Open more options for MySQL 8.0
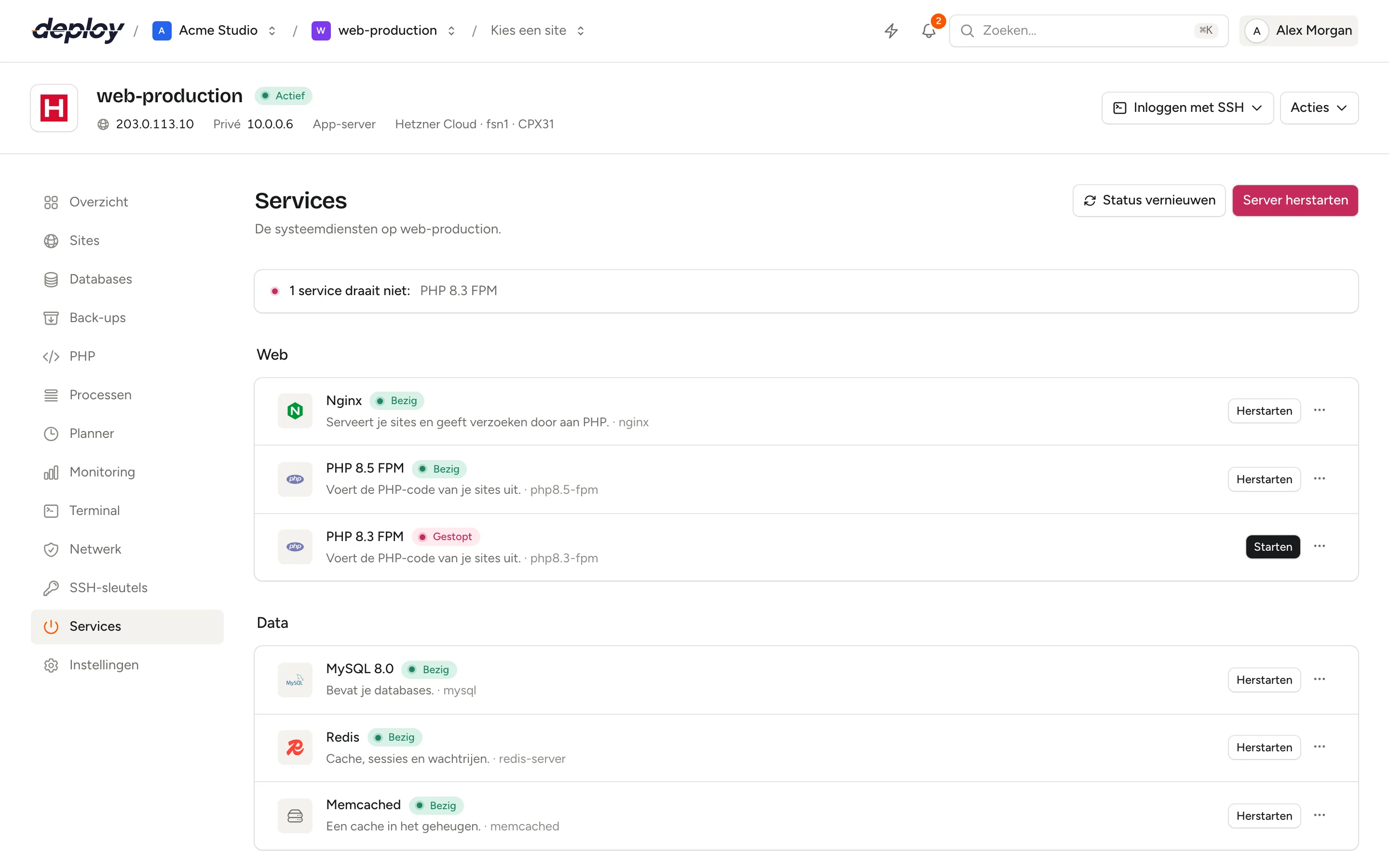Screen dimensions: 1389x868 pos(1320,680)
